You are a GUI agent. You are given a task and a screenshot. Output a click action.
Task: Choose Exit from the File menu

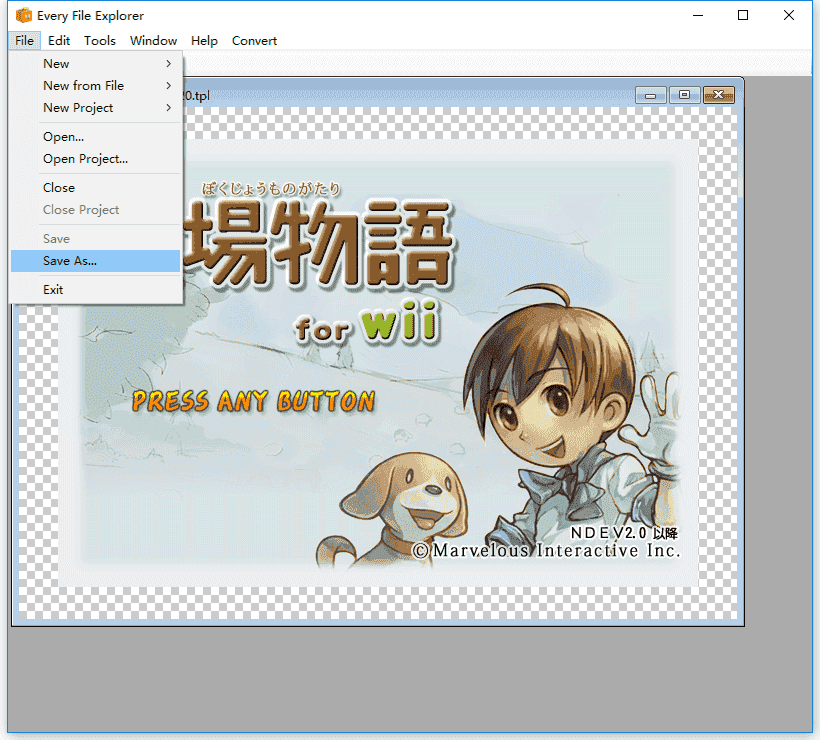96,290
